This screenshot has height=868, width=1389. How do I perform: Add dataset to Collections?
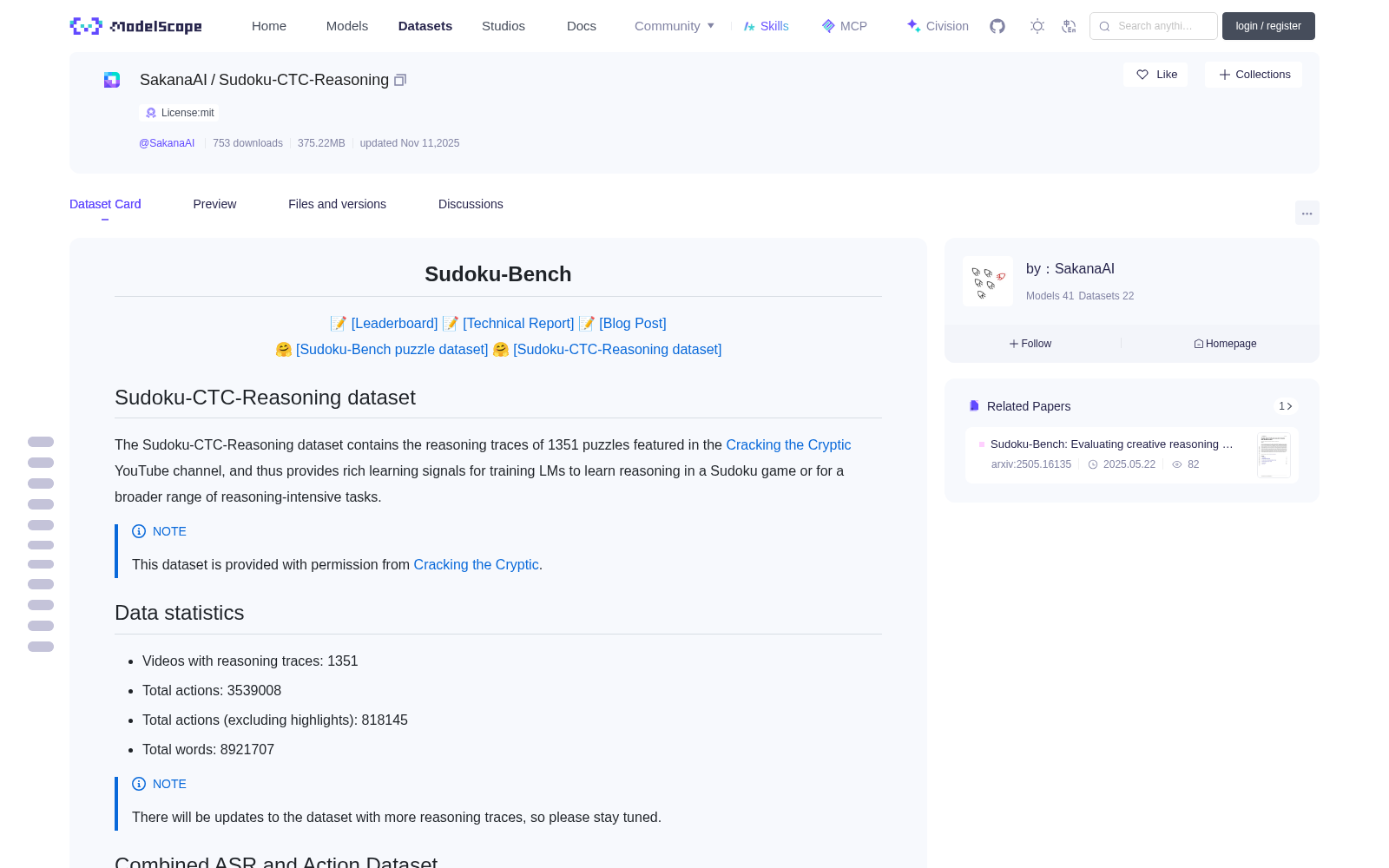[x=1254, y=75]
